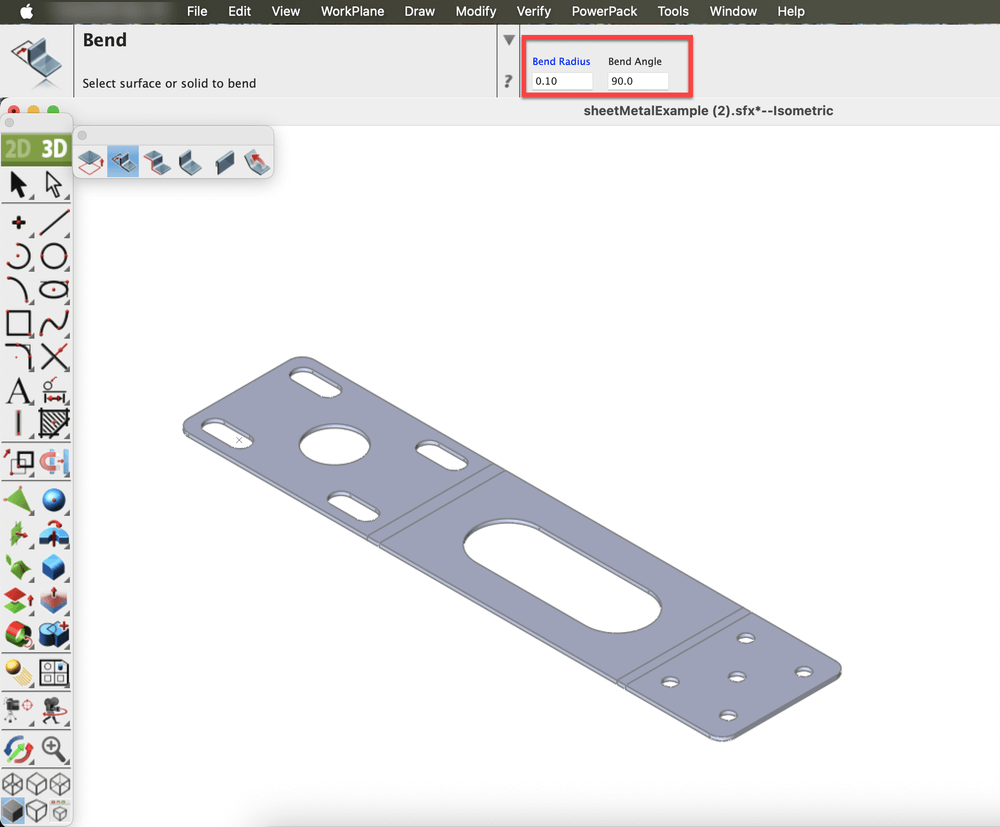Select the Spline curve tool
The image size is (1000, 827).
click(54, 323)
